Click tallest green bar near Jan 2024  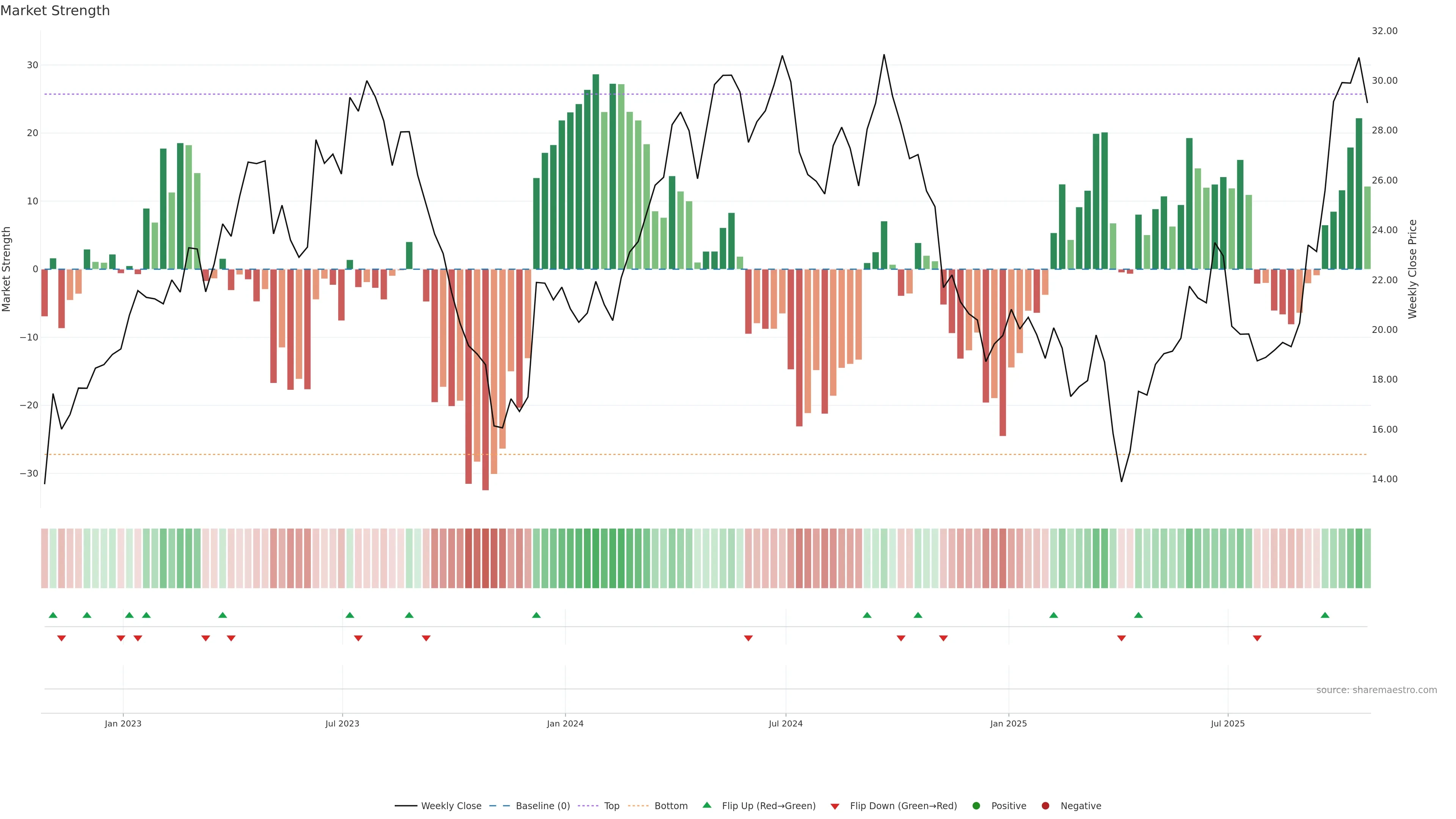(596, 169)
